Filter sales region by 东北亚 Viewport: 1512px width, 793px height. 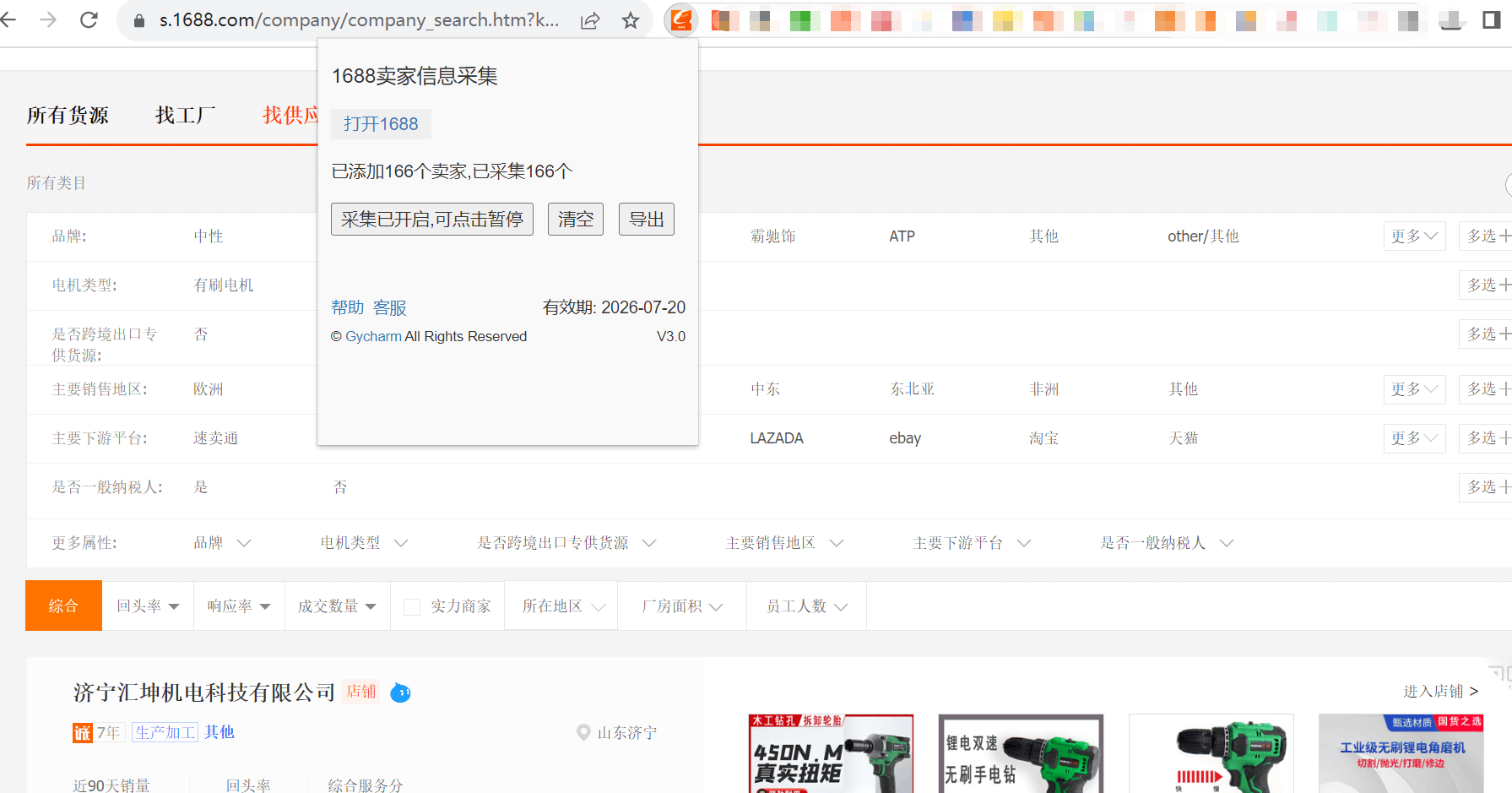(x=912, y=389)
